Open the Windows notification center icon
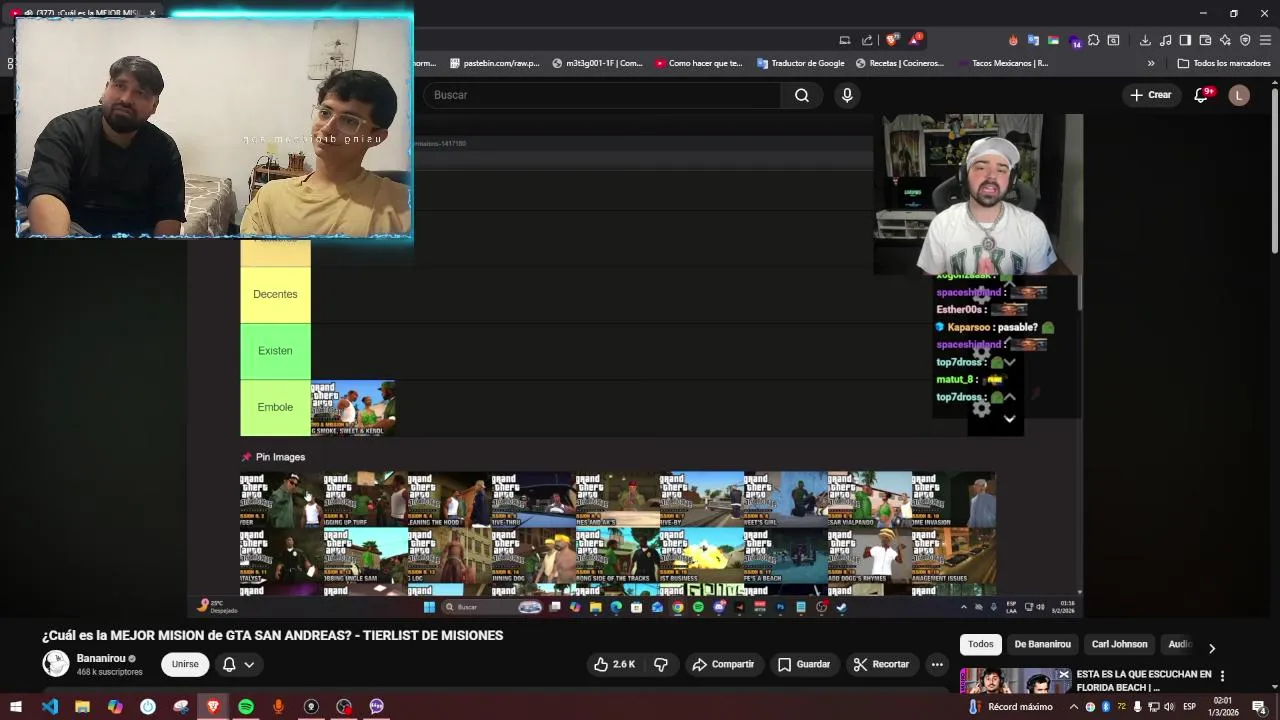1280x720 pixels. click(x=1259, y=707)
